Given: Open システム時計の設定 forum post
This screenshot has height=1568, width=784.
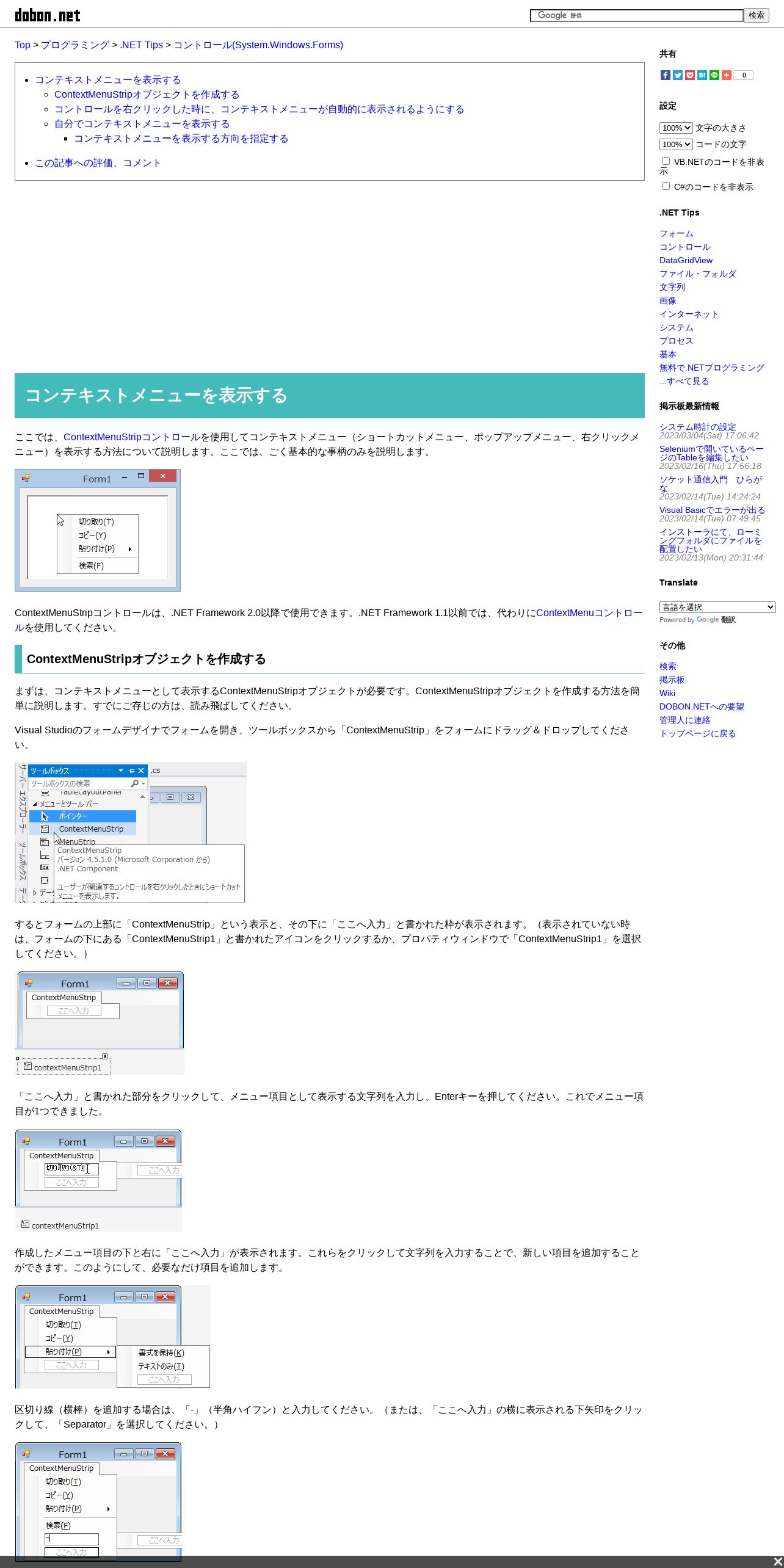Looking at the screenshot, I should point(697,427).
